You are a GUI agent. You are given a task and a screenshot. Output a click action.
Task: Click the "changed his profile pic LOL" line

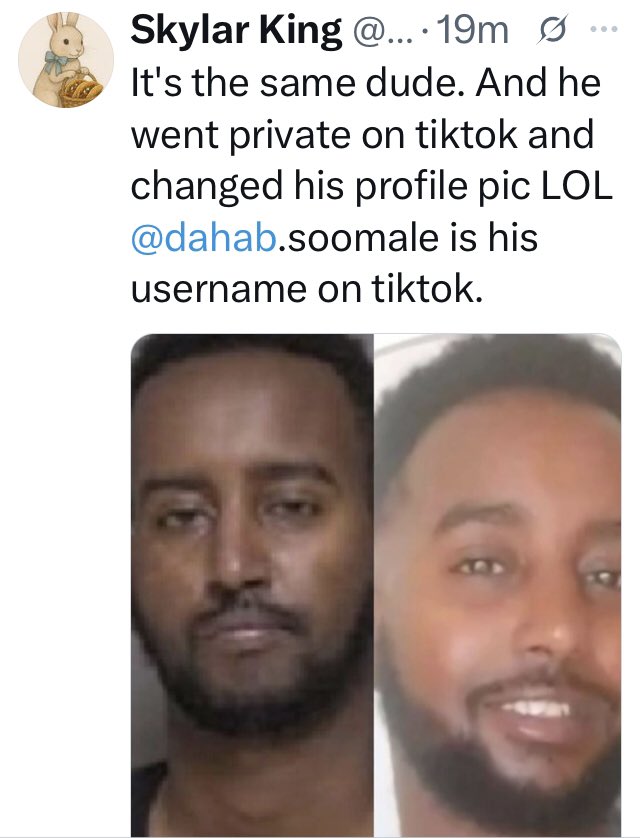point(370,187)
